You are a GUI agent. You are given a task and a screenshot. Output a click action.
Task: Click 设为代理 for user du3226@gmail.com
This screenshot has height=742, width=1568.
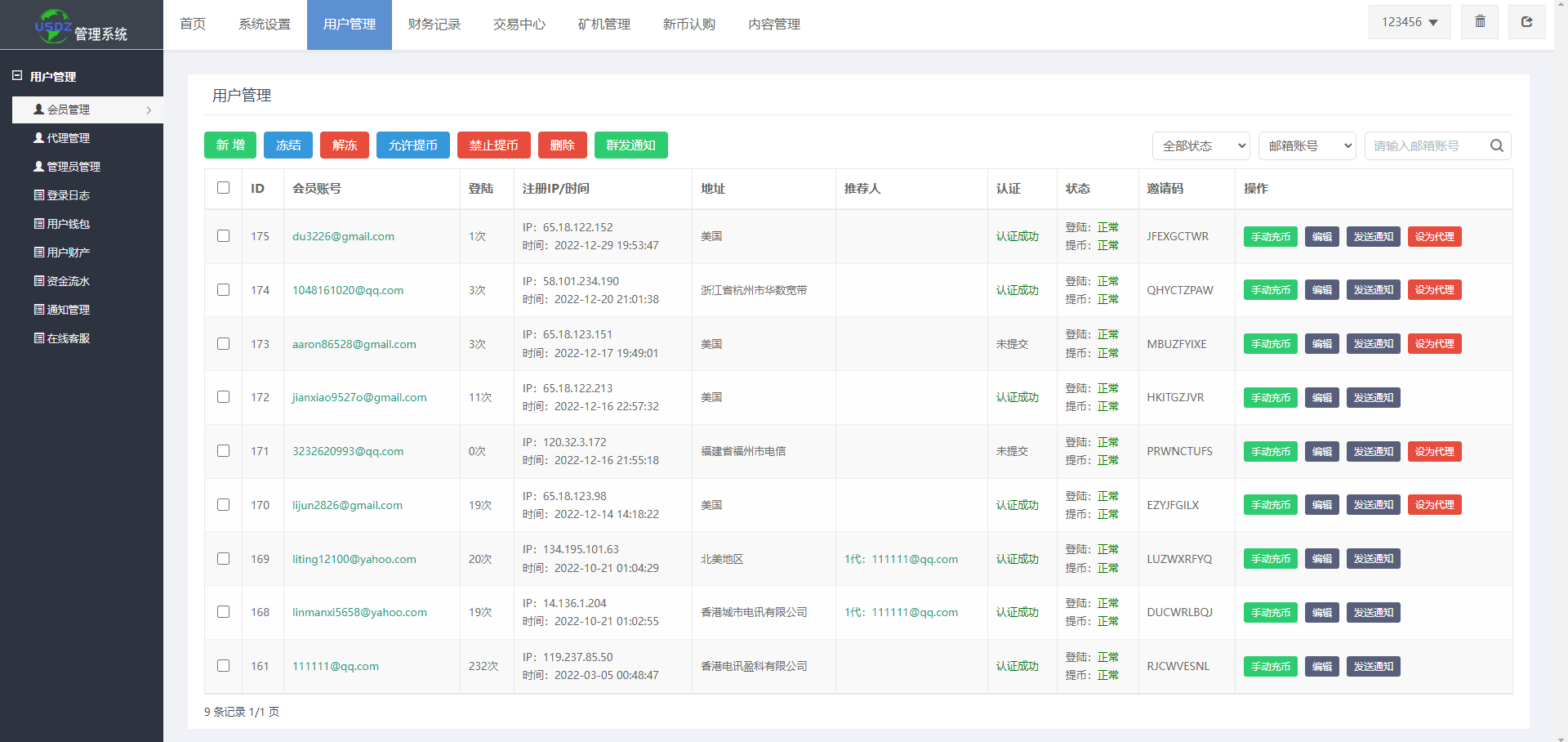(1434, 237)
